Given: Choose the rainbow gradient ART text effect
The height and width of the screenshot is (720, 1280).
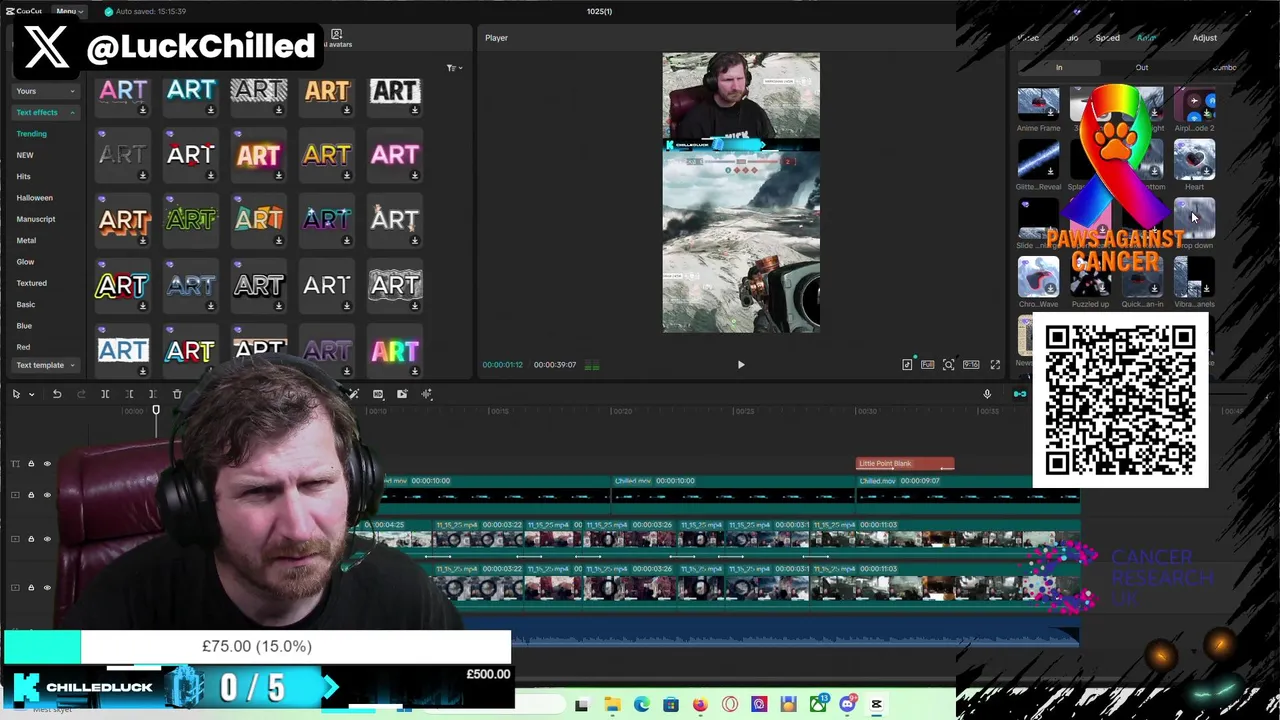Looking at the screenshot, I should pos(395,351).
